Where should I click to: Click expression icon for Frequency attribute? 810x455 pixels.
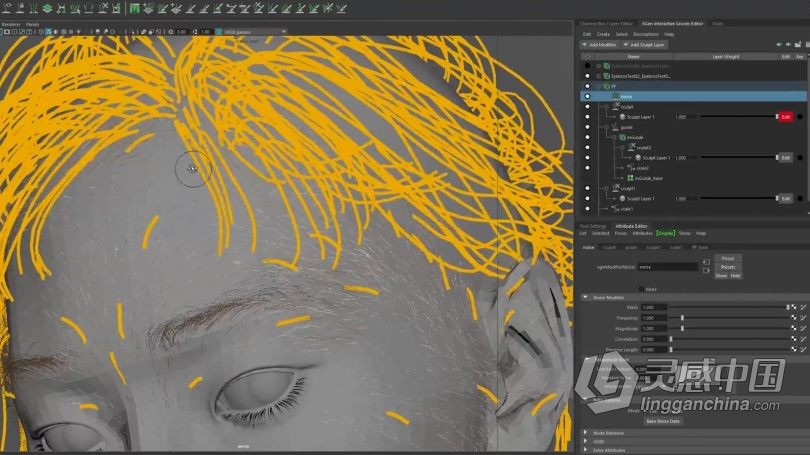coord(803,318)
